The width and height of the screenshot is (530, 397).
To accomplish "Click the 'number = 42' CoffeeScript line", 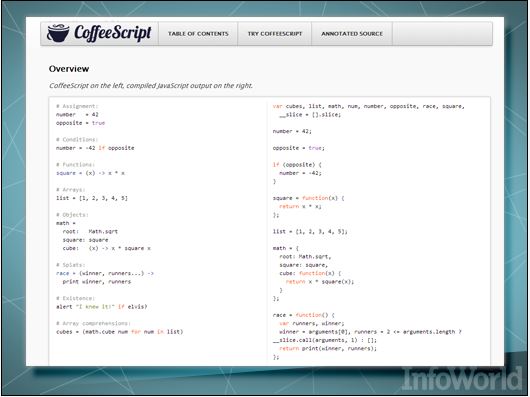I will [x=77, y=115].
